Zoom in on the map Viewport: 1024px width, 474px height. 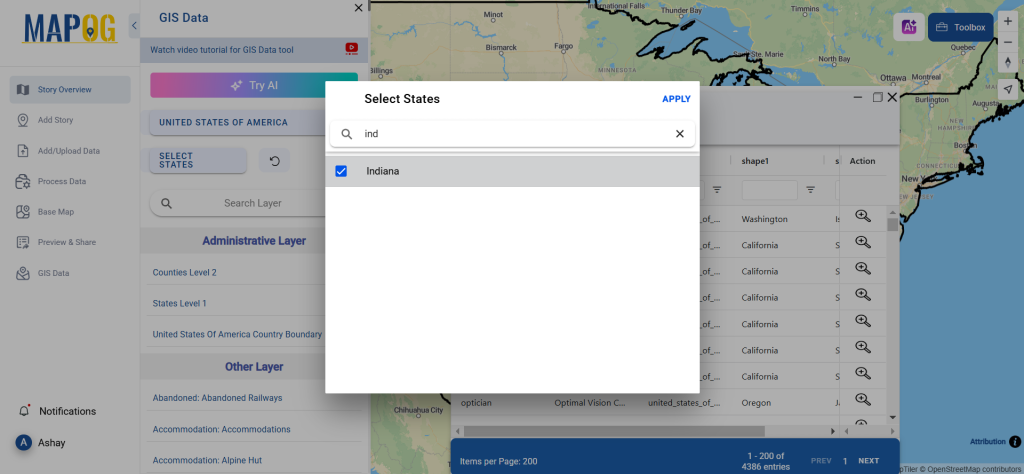click(x=1008, y=22)
